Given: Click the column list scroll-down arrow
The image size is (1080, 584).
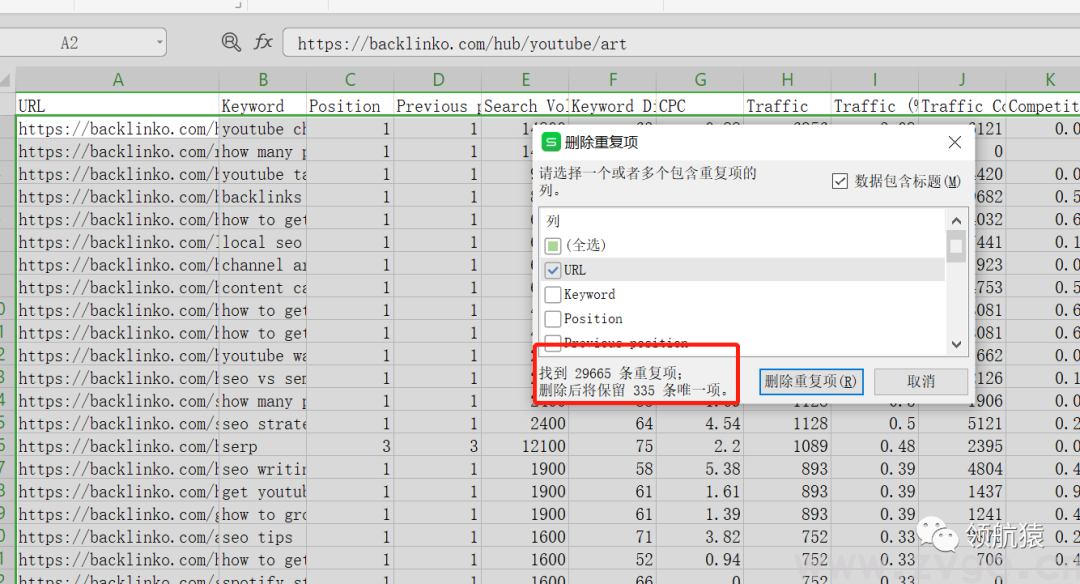Looking at the screenshot, I should 956,344.
